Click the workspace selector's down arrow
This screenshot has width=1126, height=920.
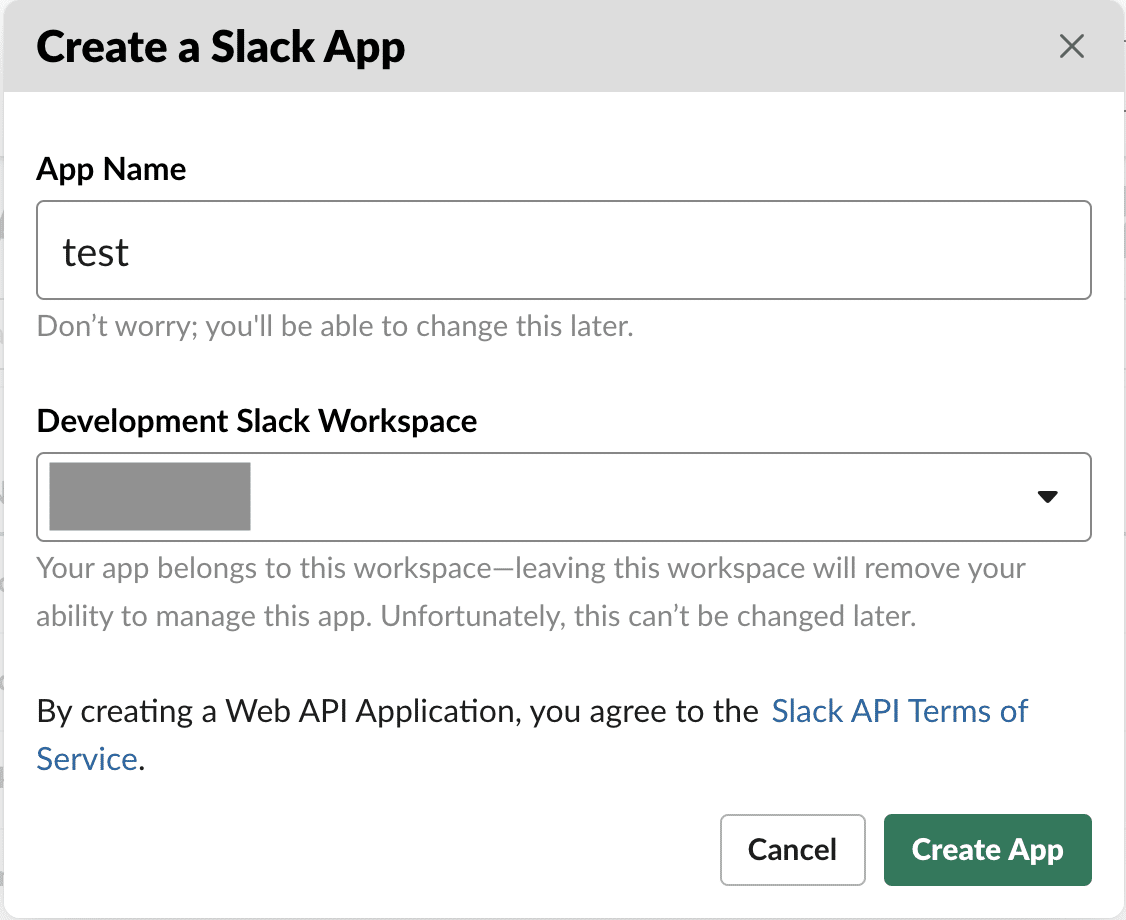click(1047, 497)
